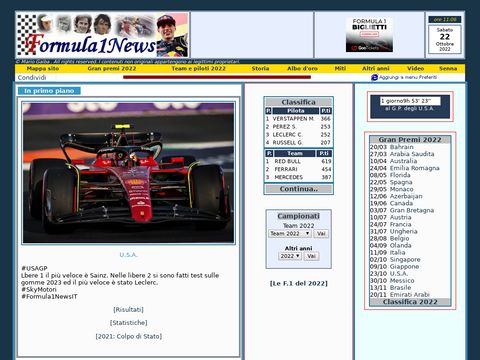Click MERCEDES in team standings

pyautogui.click(x=288, y=177)
